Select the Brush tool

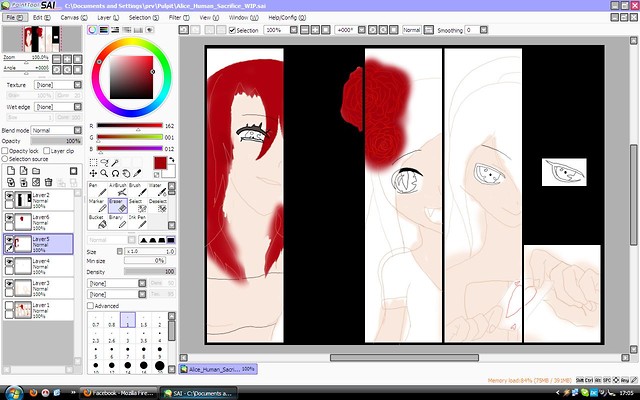(138, 190)
